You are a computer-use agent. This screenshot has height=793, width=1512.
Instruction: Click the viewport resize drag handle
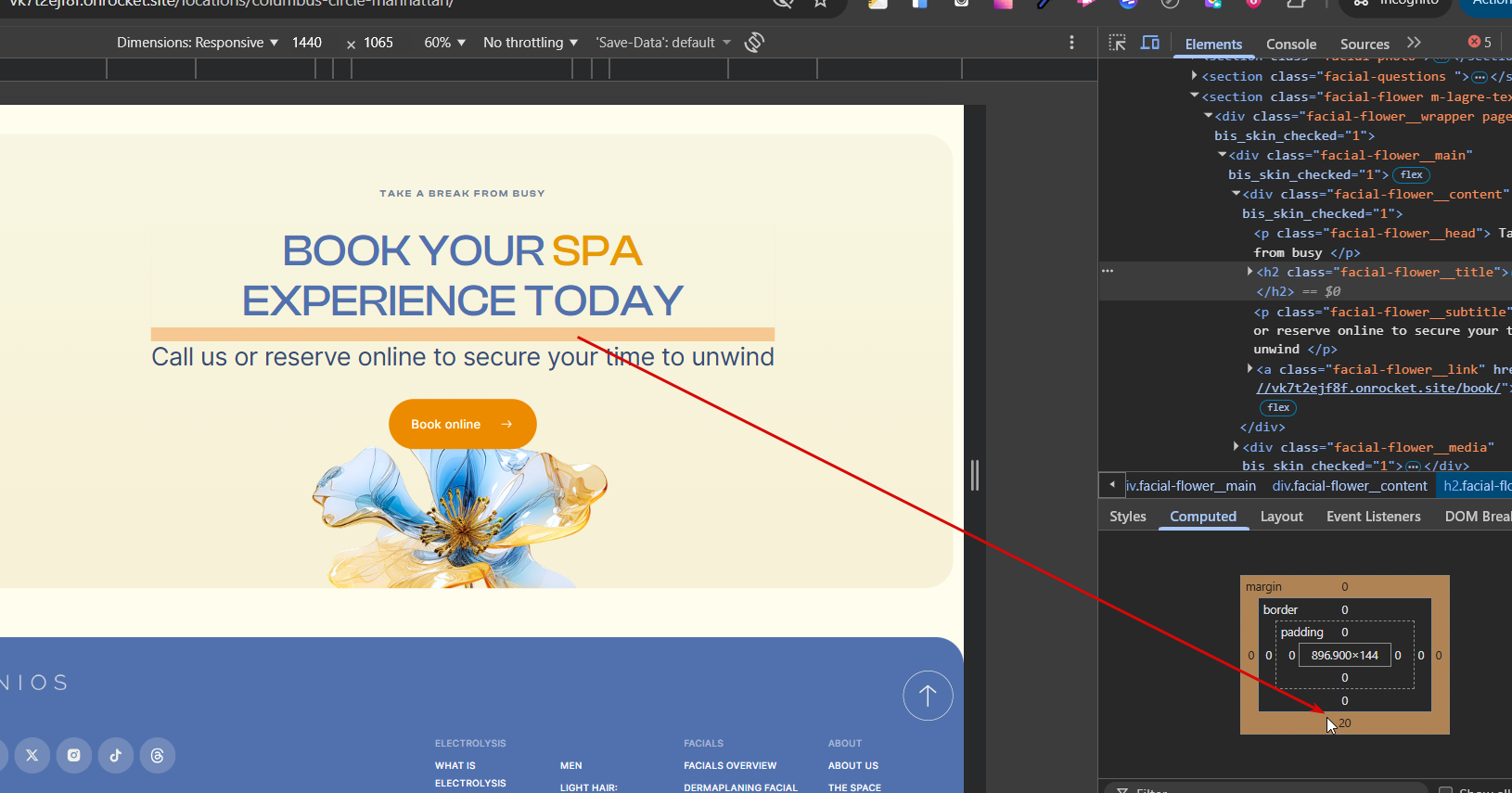coord(974,476)
